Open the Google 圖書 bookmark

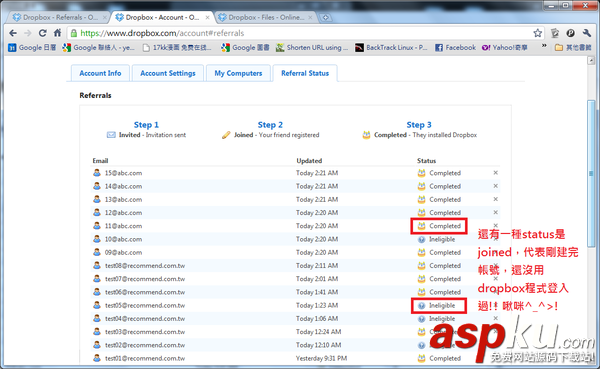(x=246, y=47)
